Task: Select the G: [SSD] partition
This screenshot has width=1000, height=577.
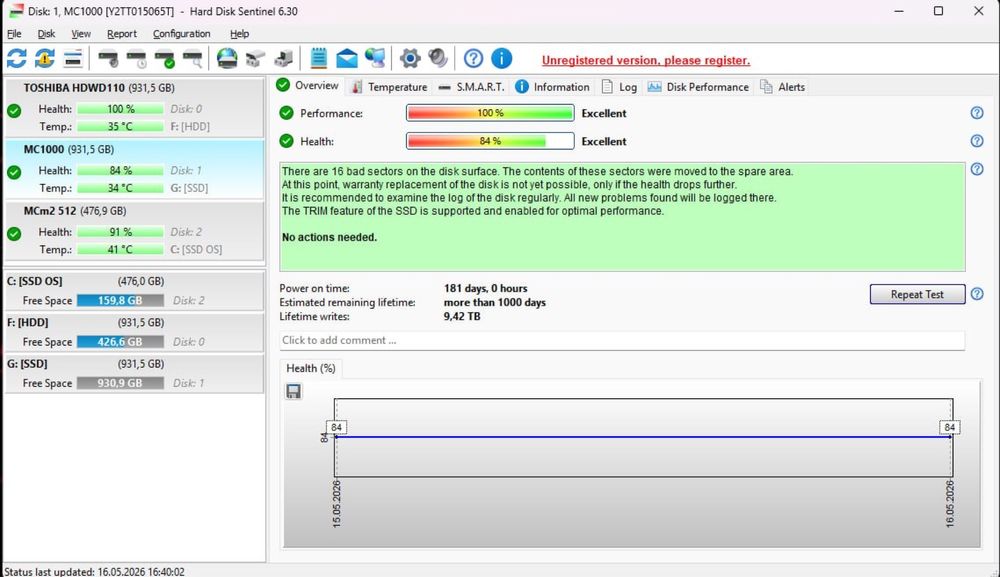Action: pos(134,374)
